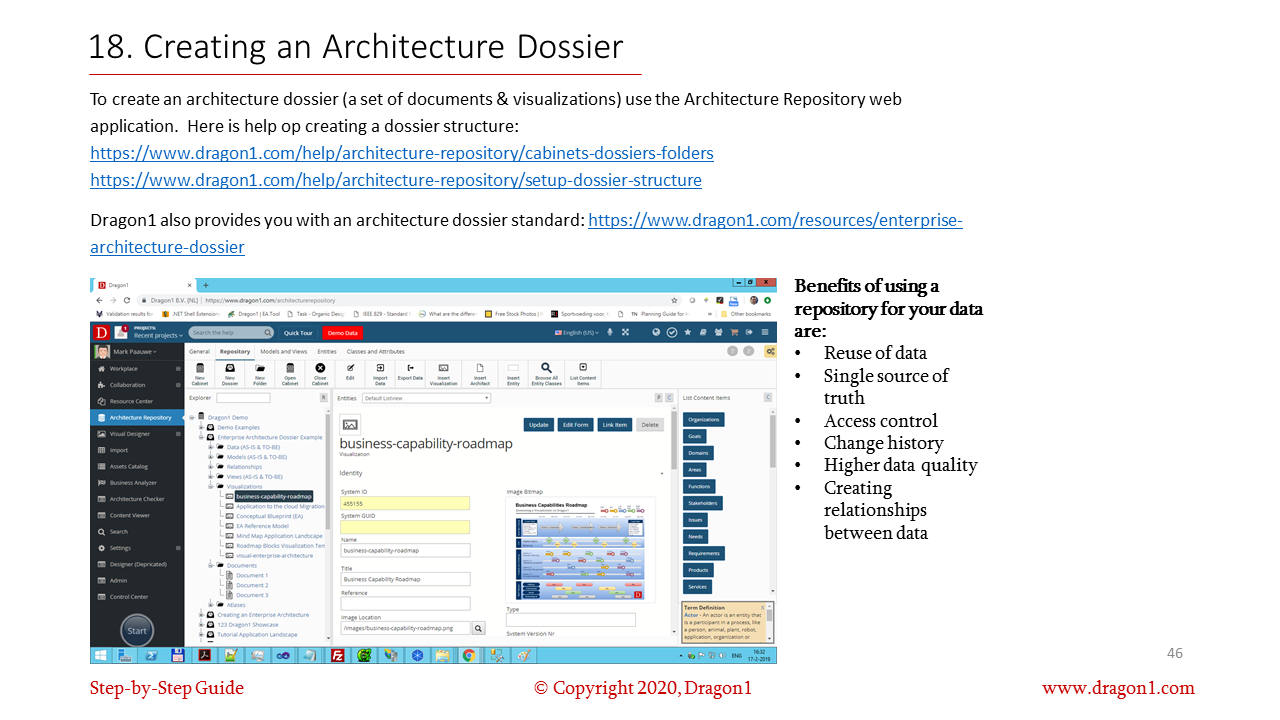Click the Title input field
Viewport: 1280px width, 720px height.
(405, 579)
